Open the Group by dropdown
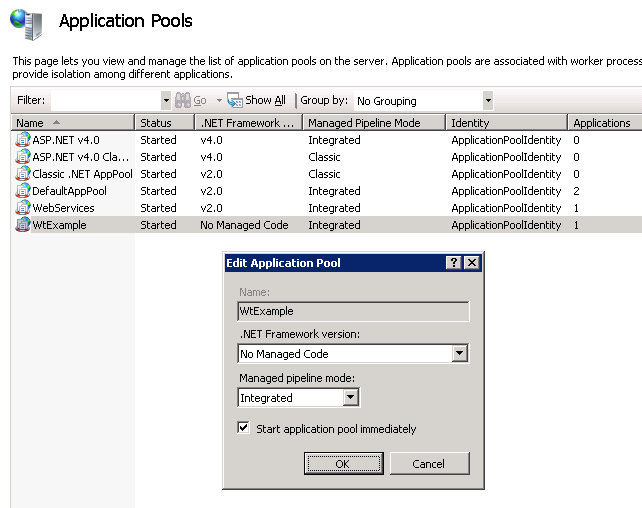 click(487, 101)
